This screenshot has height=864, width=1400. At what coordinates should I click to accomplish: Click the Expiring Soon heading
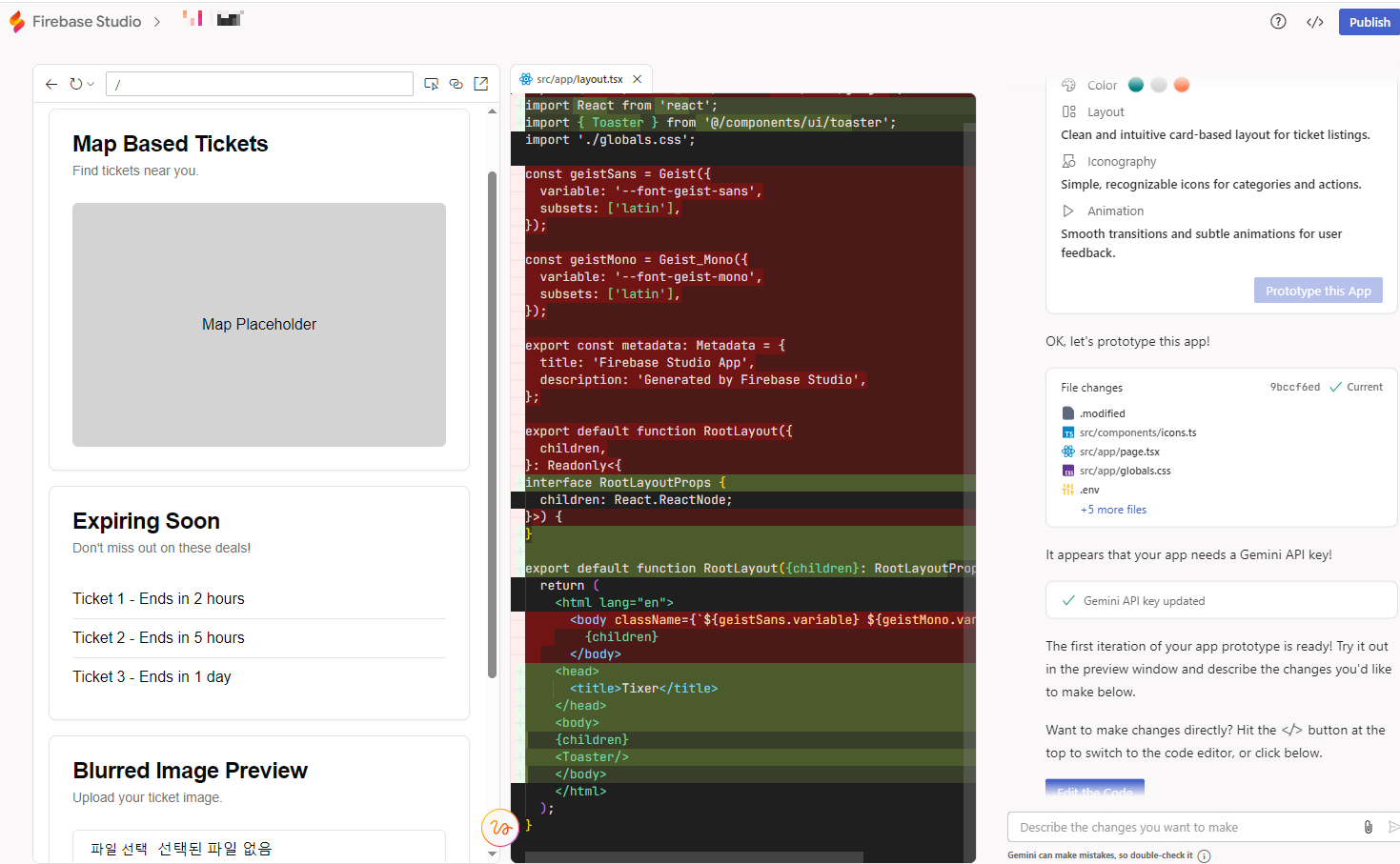coord(146,521)
